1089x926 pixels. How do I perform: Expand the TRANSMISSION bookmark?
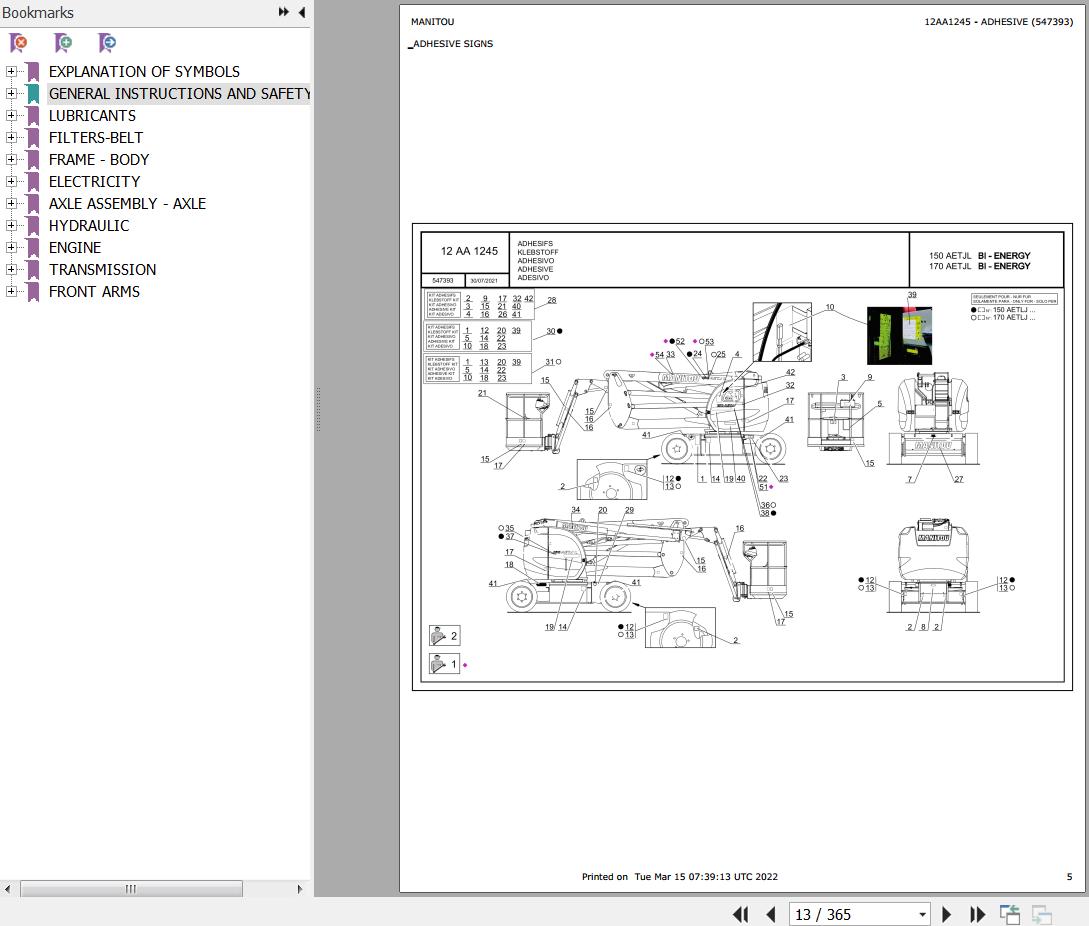point(10,270)
